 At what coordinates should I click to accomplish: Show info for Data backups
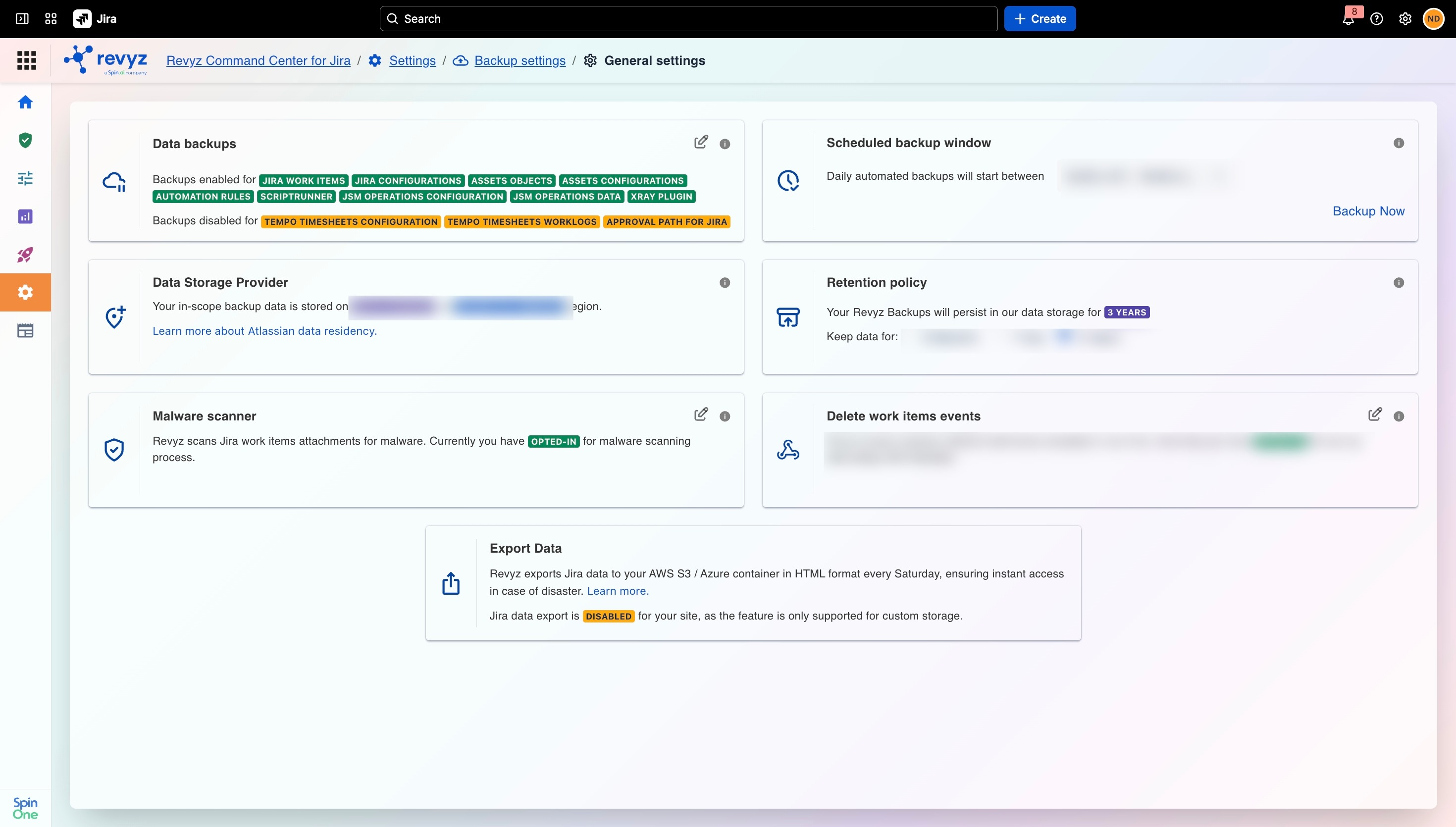coord(725,144)
